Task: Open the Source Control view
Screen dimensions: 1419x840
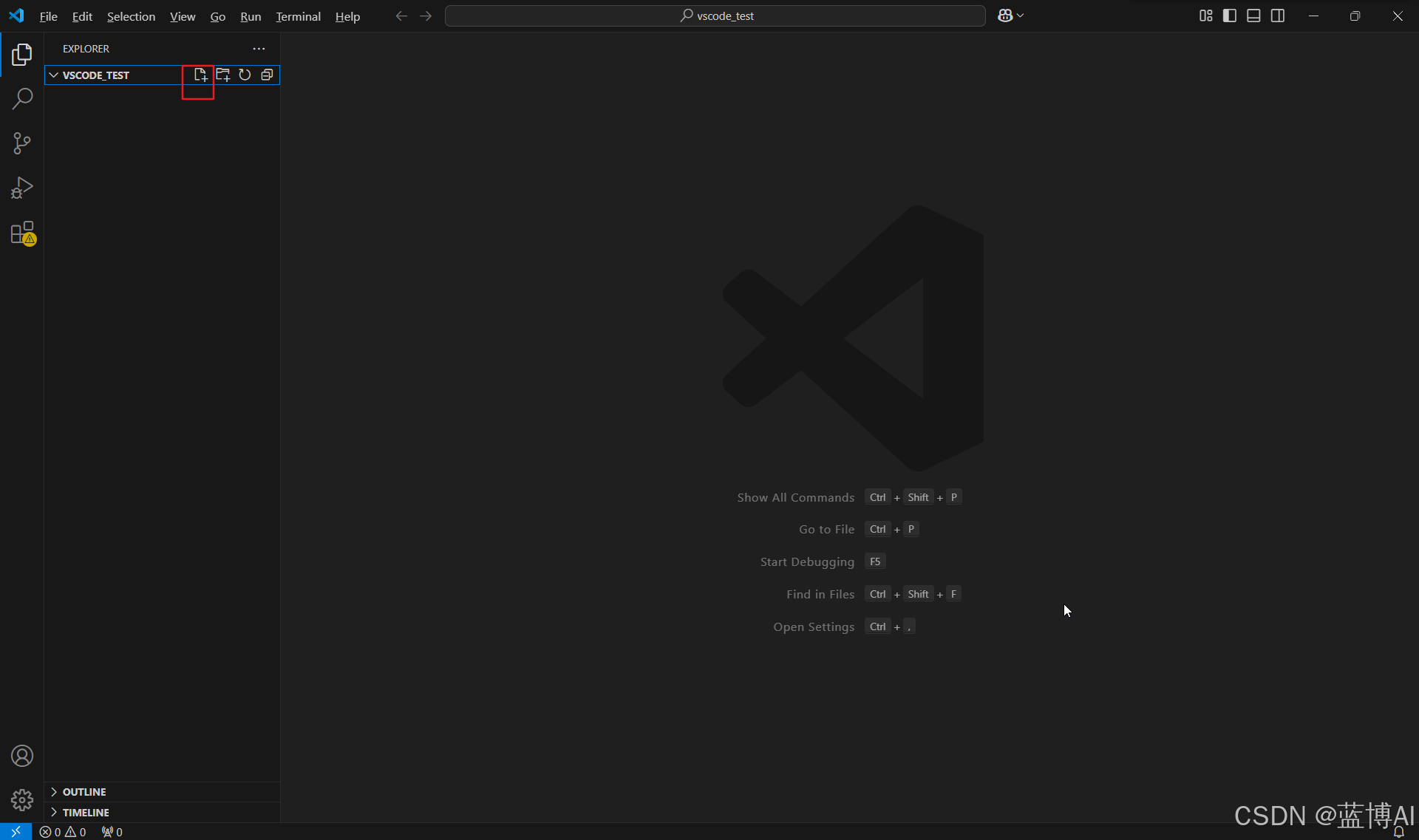Action: (x=22, y=143)
